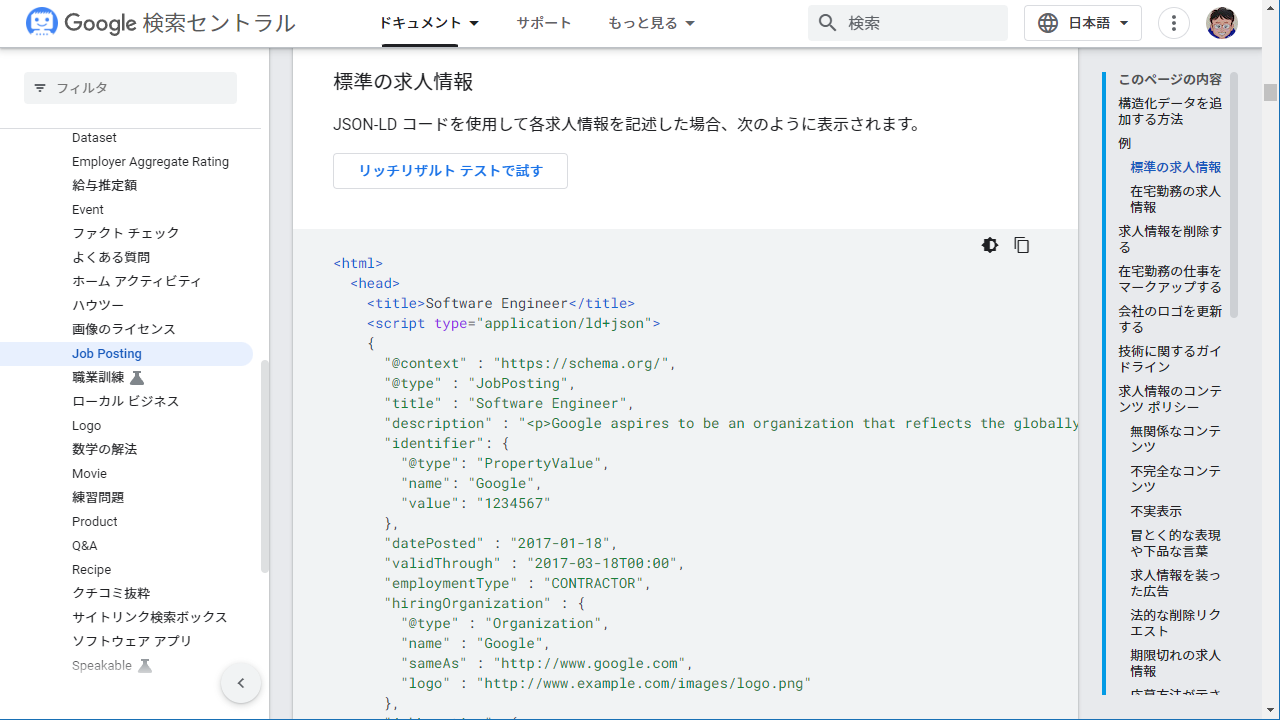
Task: Click the browser page vertical scrollbar
Action: 1270,92
